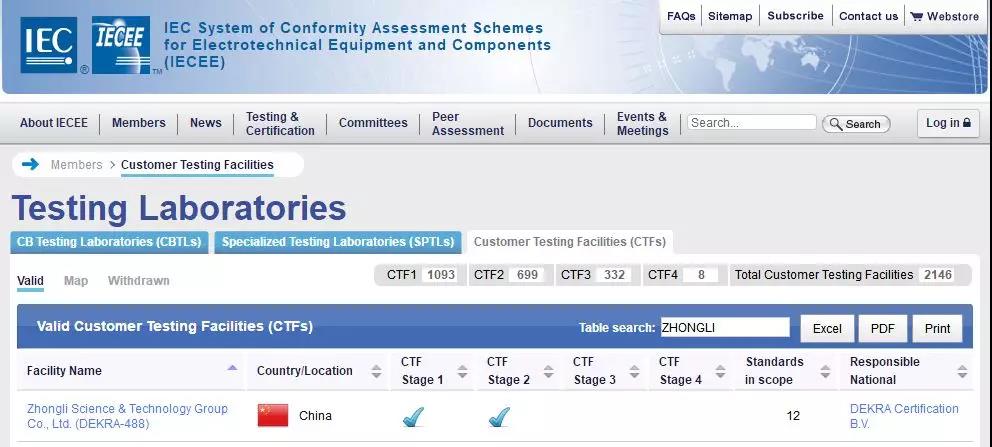Click the CTF Stage 1 checkmark
This screenshot has height=447, width=992.
(412, 417)
